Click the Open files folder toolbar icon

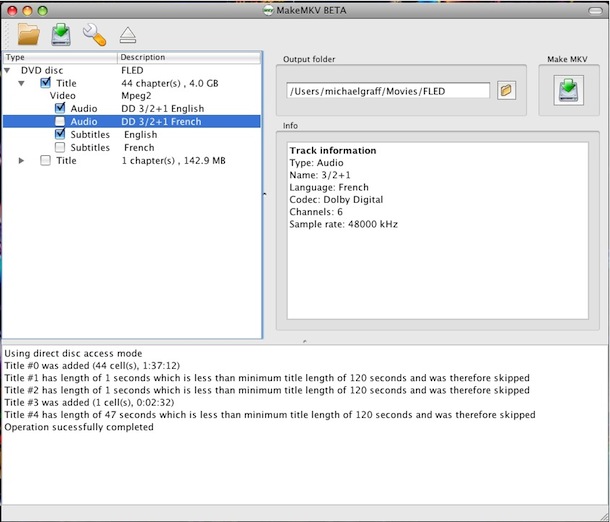pos(28,36)
